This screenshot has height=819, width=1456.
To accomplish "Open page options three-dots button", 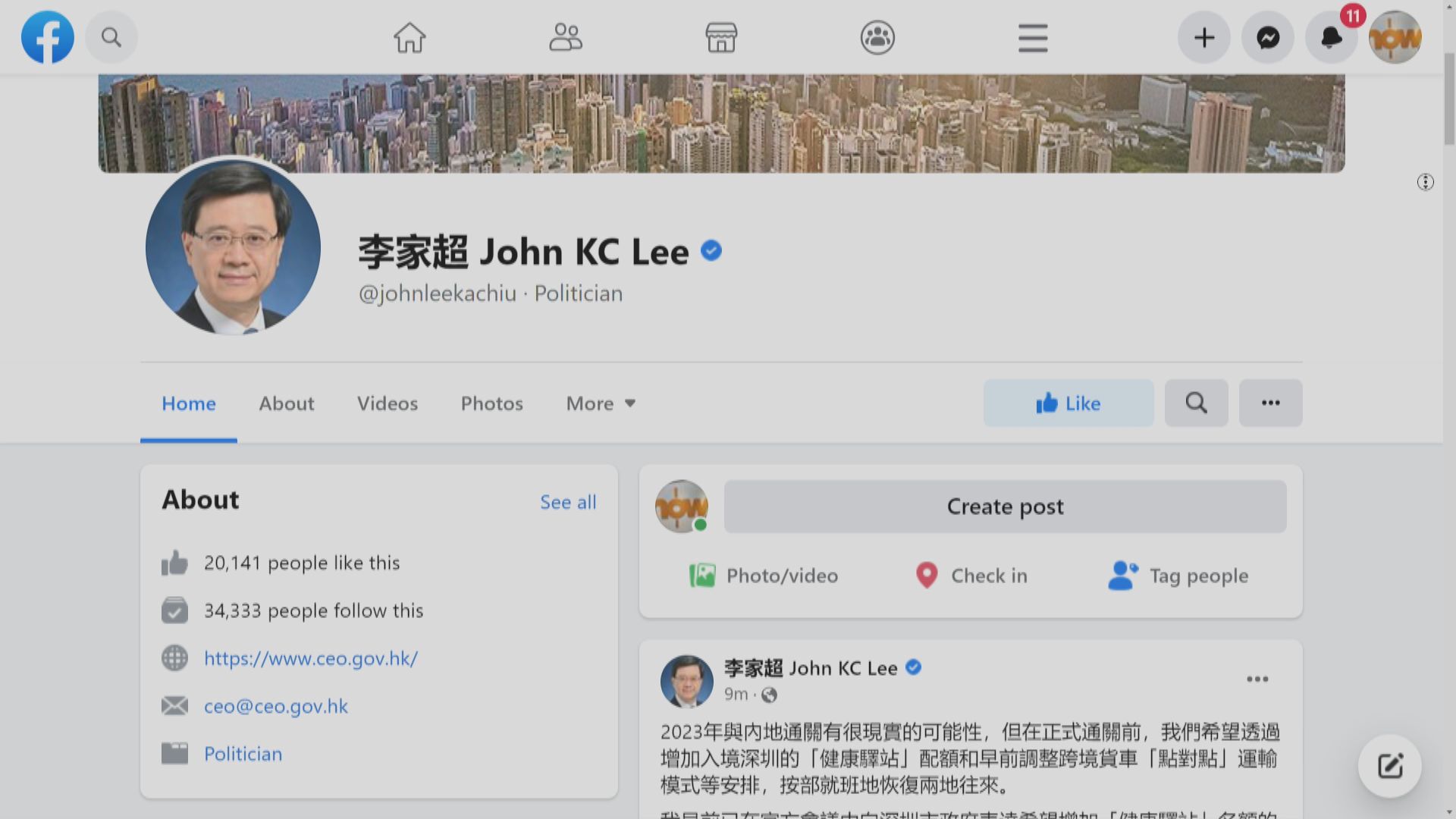I will pyautogui.click(x=1270, y=403).
